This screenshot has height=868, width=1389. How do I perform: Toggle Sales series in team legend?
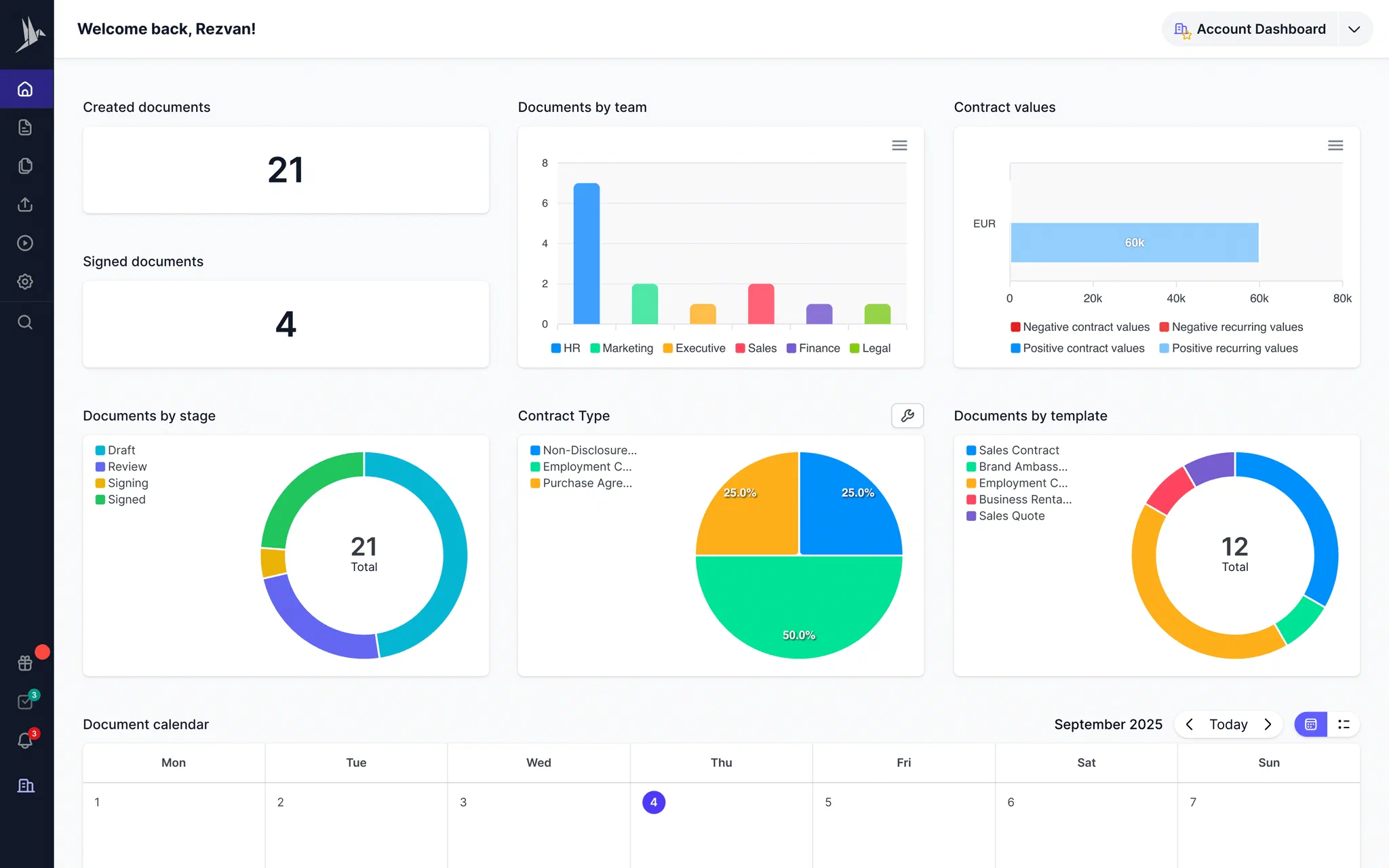click(756, 348)
